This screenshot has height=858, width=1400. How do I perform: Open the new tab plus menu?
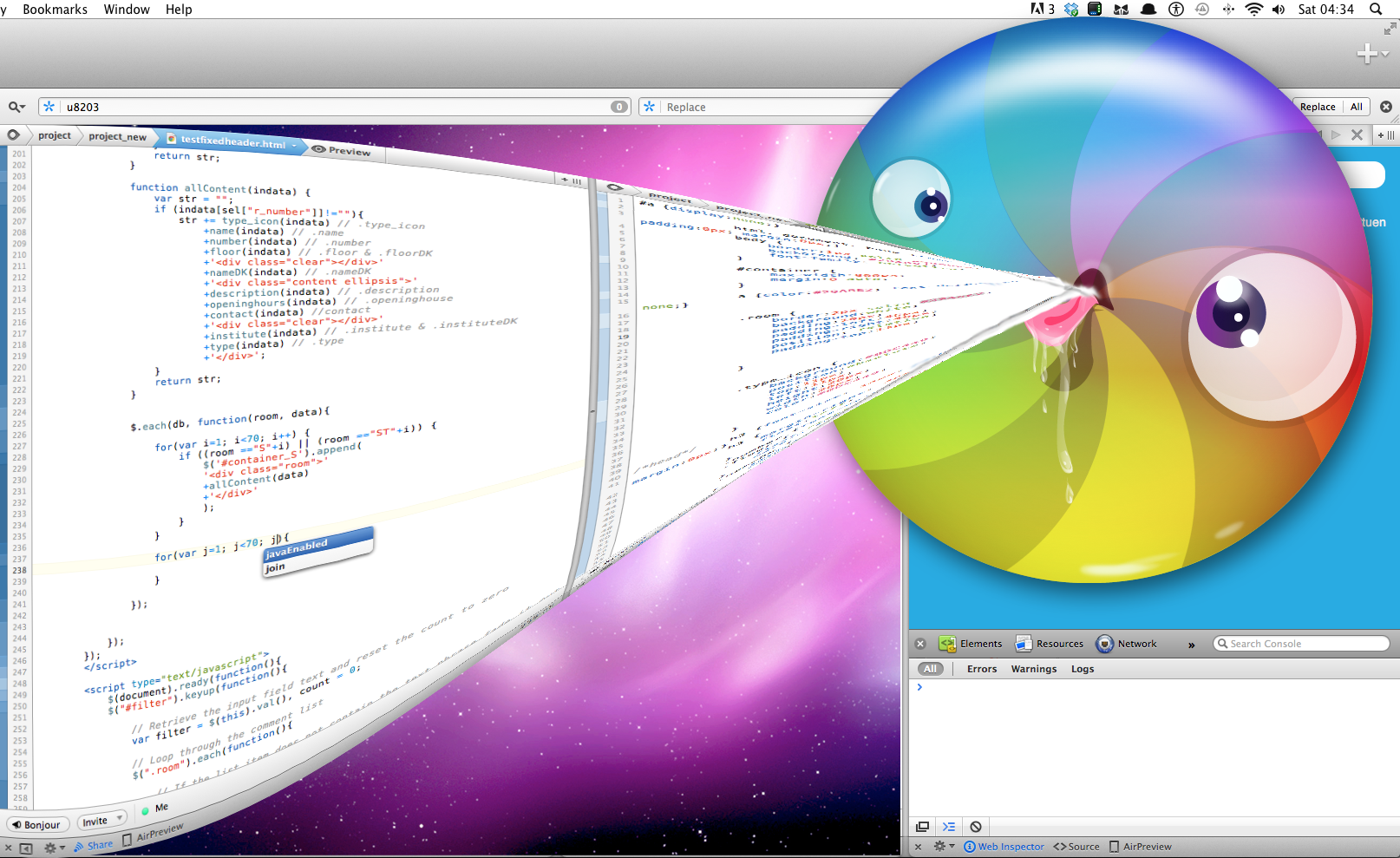[x=1371, y=54]
